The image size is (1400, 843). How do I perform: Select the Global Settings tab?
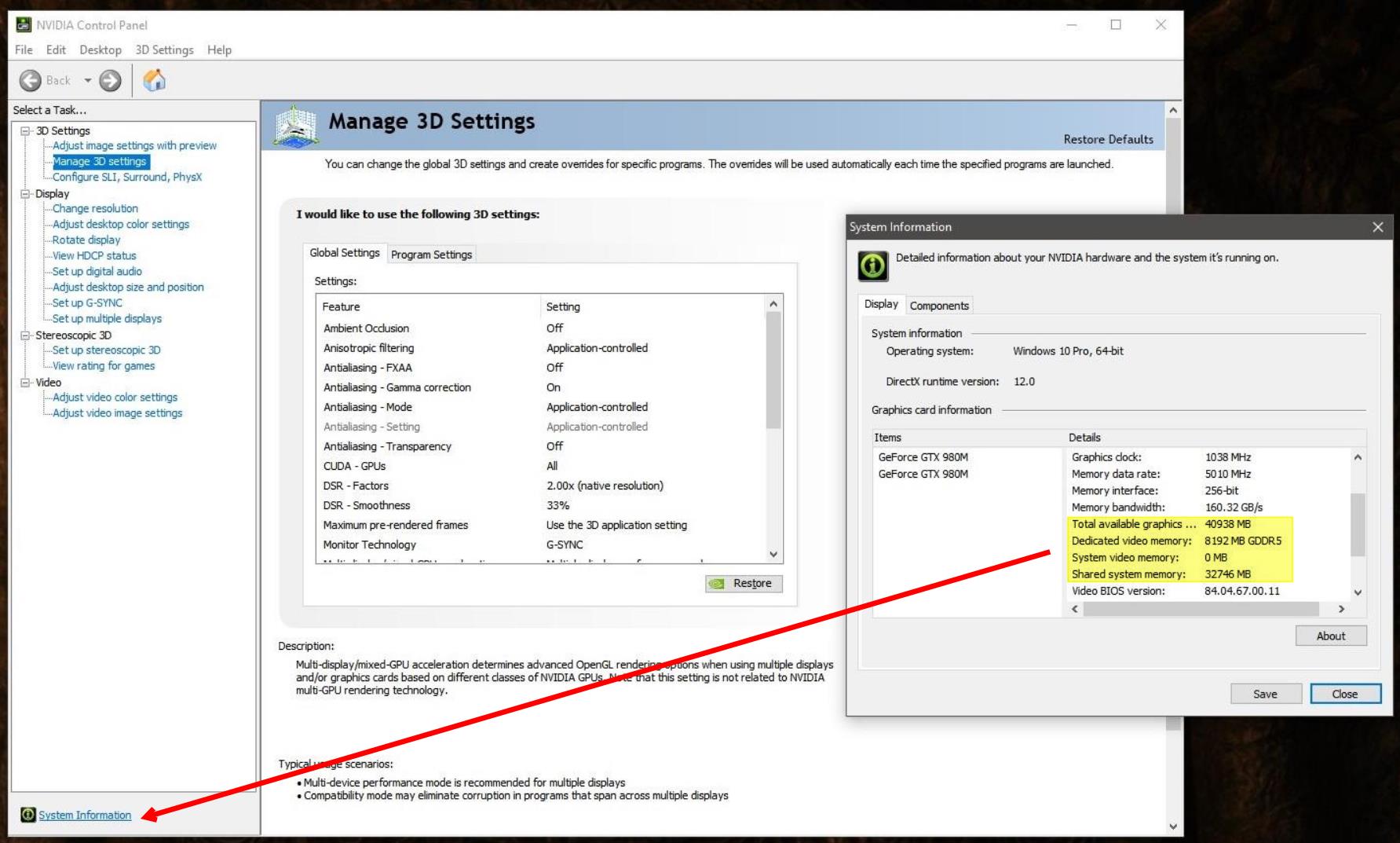pos(345,253)
